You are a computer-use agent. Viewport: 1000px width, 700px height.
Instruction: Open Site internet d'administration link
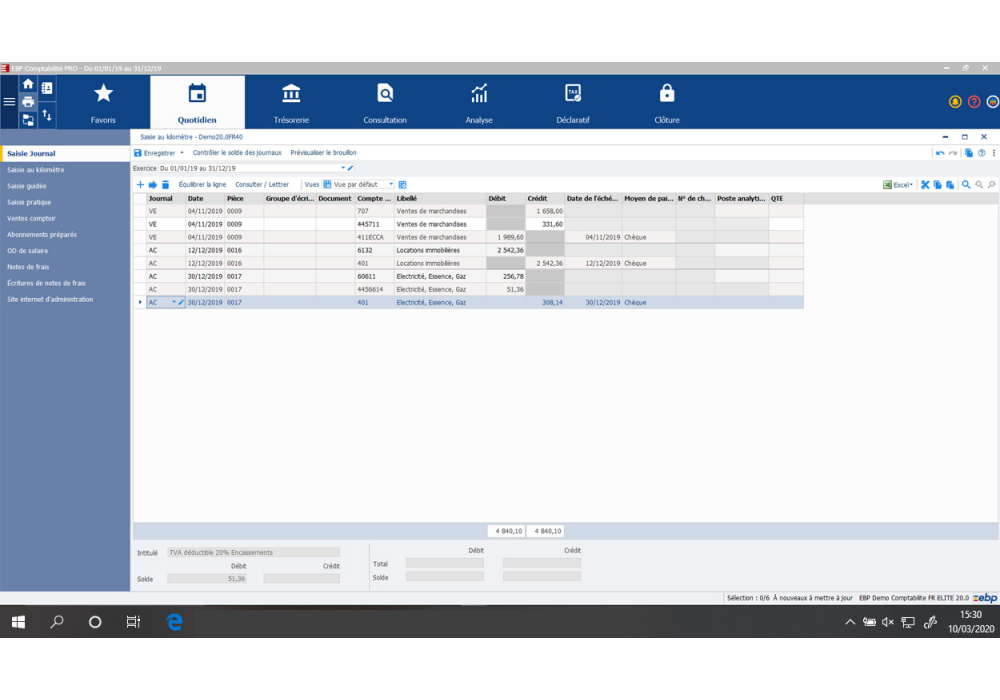coord(50,300)
